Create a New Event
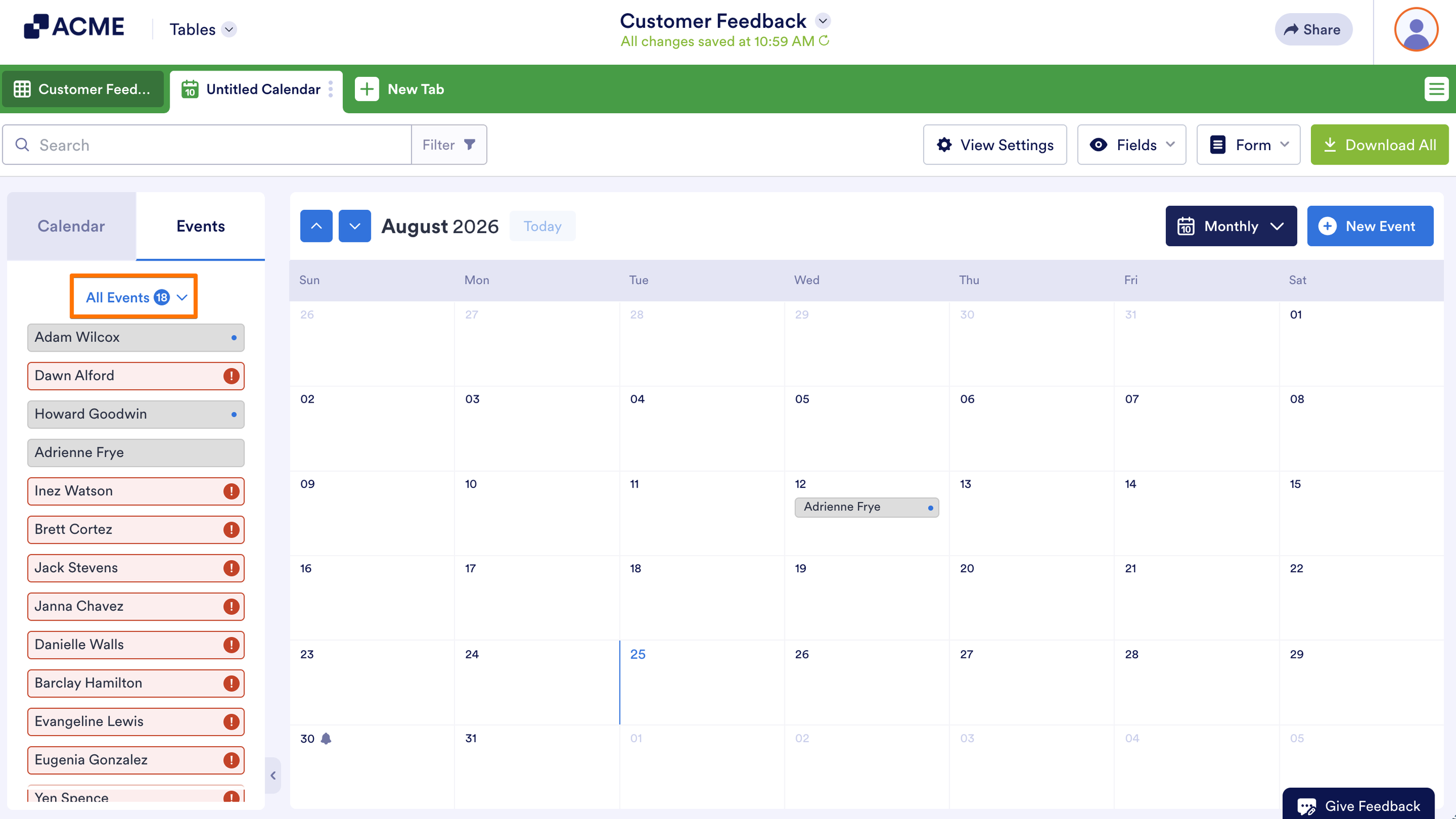Image resolution: width=1456 pixels, height=819 pixels. click(x=1370, y=226)
